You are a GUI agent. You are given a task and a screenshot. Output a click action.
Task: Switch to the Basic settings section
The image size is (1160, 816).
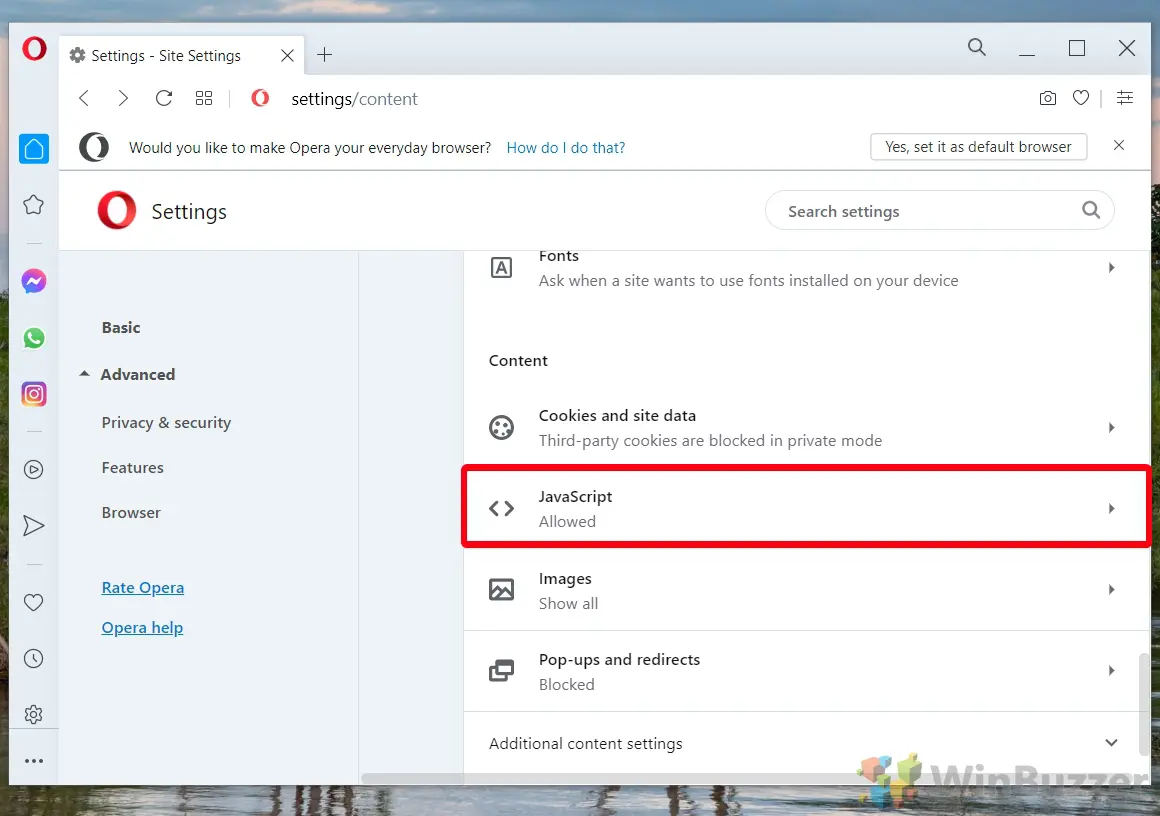tap(121, 327)
